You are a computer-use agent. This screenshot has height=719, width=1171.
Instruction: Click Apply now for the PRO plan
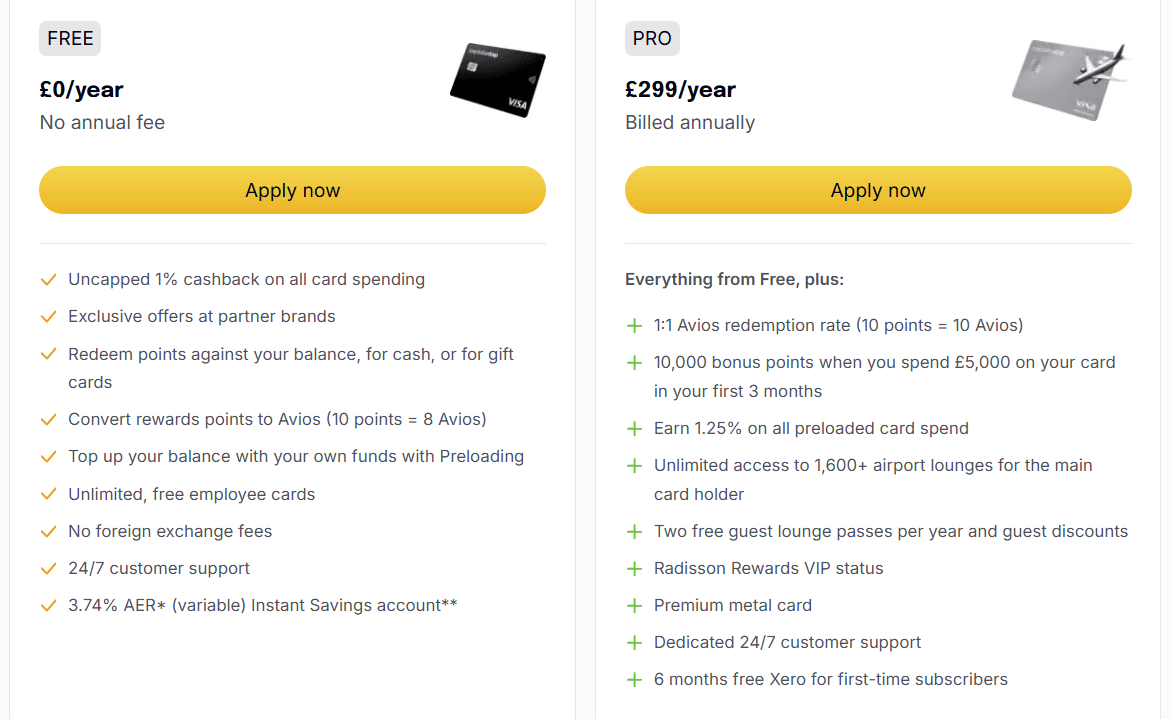878,190
